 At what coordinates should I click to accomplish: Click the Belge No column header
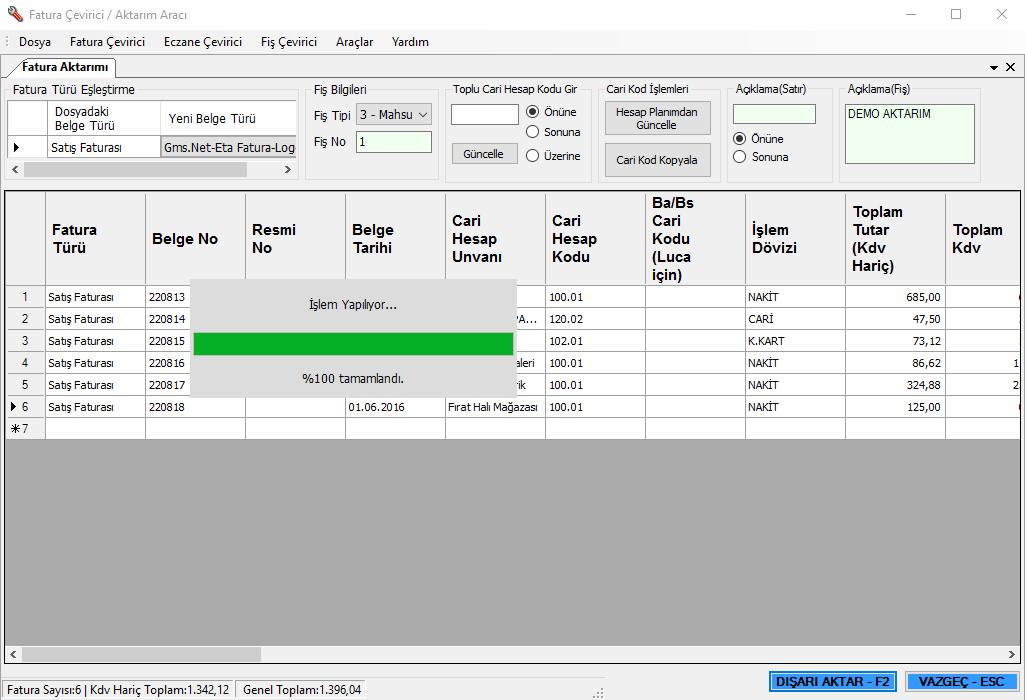(195, 239)
